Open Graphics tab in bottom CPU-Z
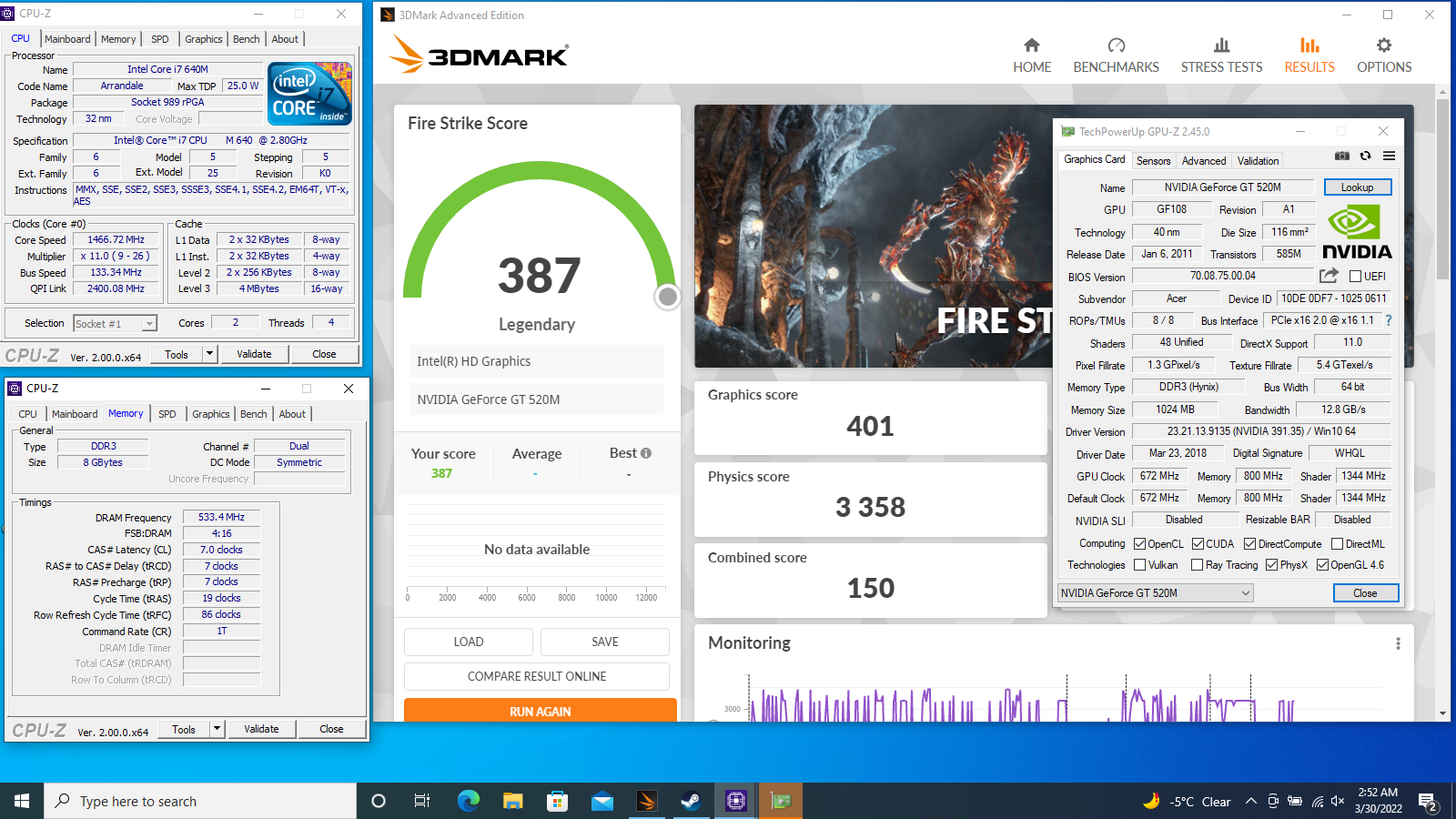 [211, 414]
